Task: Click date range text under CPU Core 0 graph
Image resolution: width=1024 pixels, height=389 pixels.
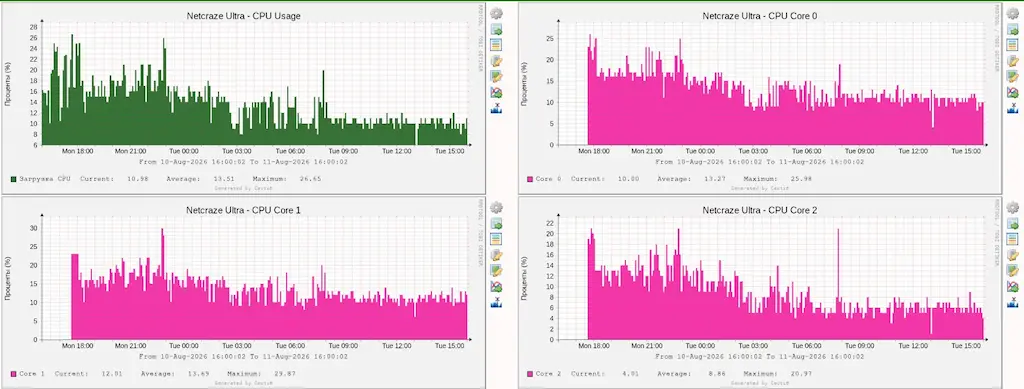Action: click(x=760, y=162)
